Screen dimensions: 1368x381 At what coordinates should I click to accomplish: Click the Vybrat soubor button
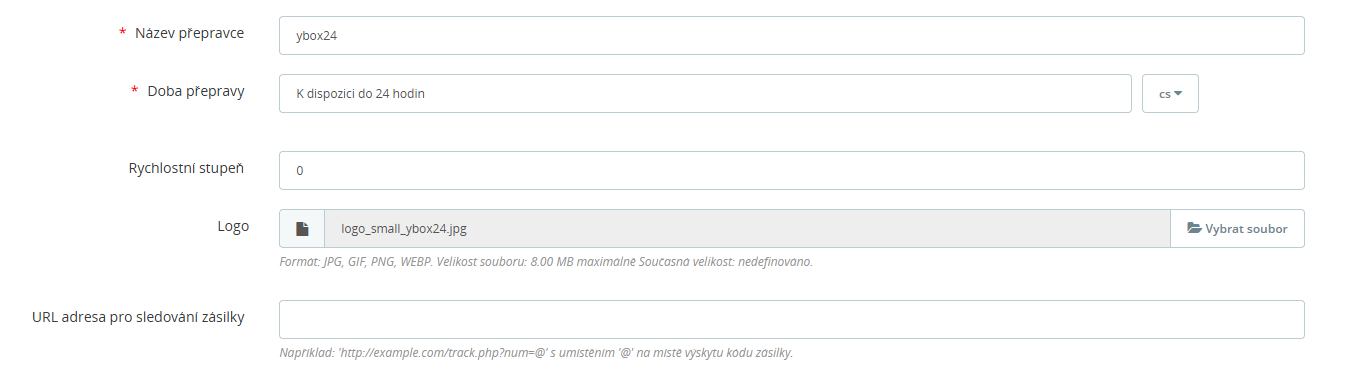pos(1237,228)
